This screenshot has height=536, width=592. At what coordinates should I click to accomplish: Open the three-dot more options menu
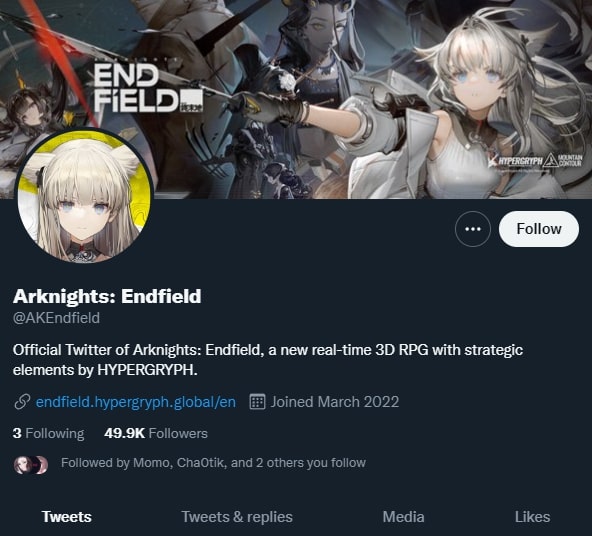tap(473, 229)
